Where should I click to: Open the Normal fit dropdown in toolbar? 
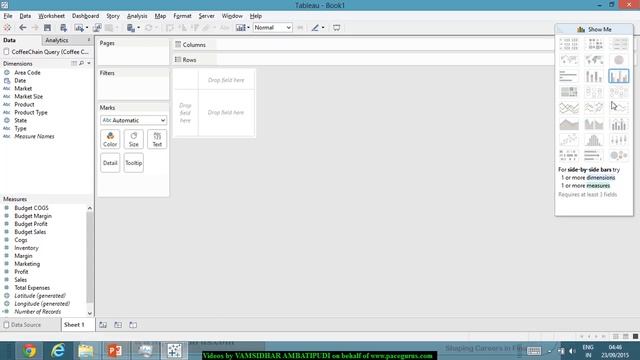[x=273, y=28]
